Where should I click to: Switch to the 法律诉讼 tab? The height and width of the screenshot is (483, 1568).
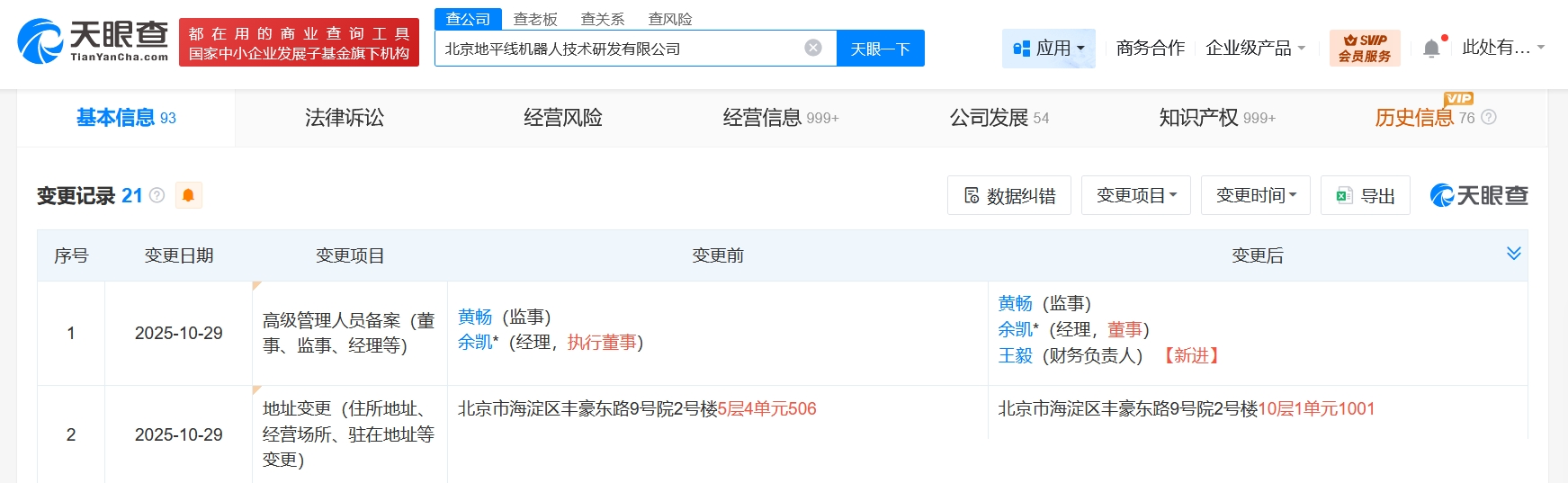pyautogui.click(x=345, y=118)
